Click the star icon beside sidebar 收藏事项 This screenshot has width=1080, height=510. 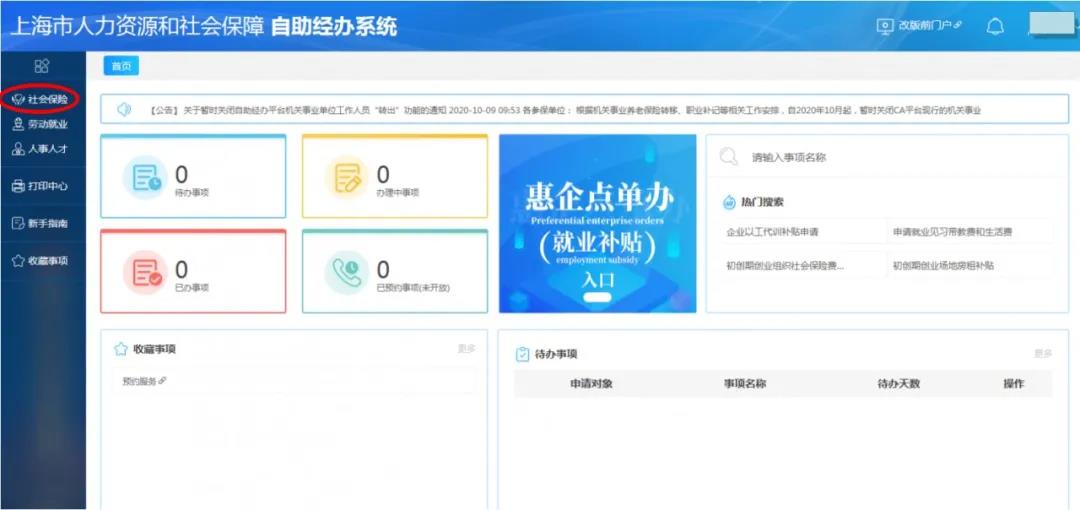(19, 261)
